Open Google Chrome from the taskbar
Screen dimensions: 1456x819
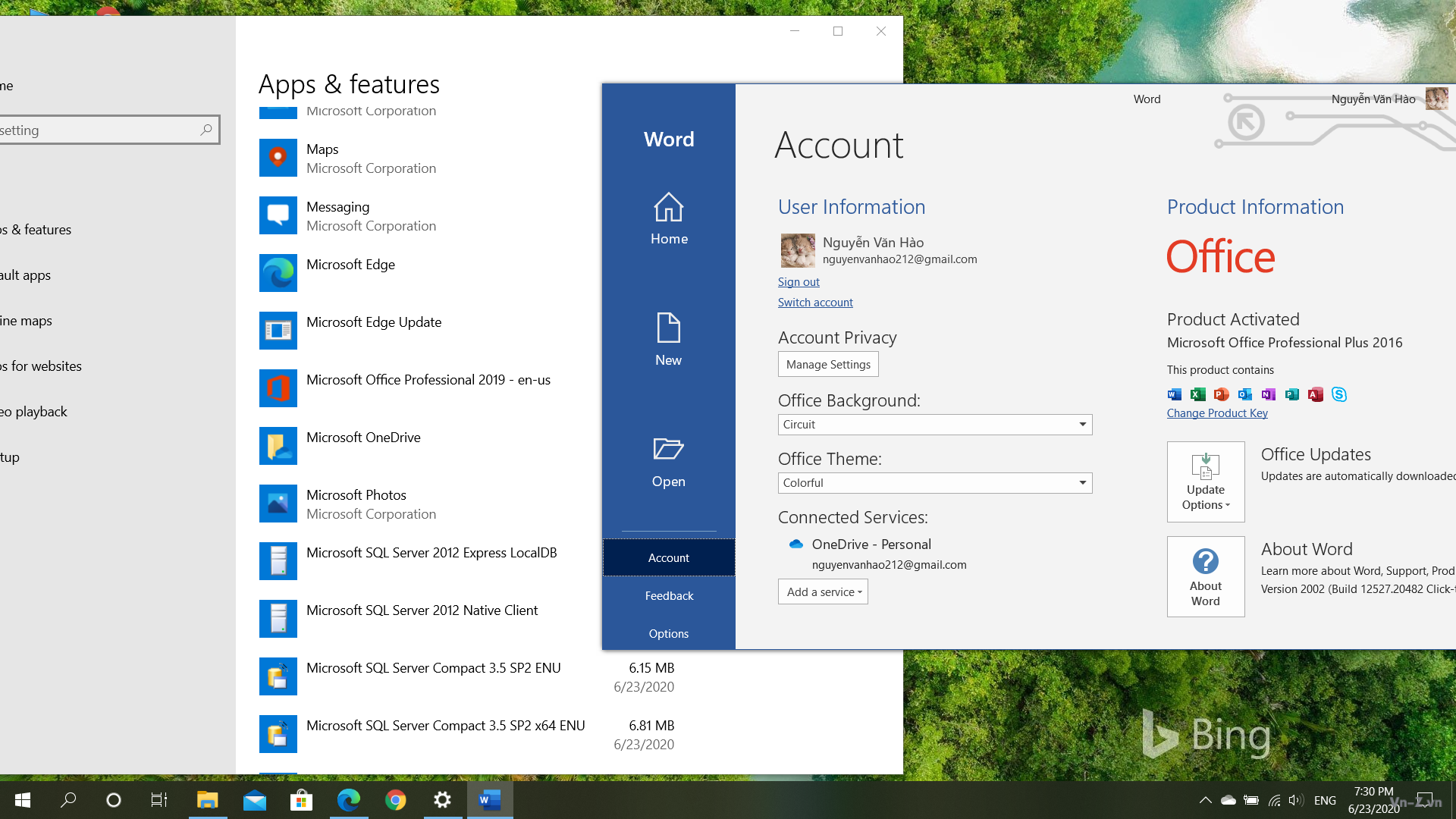(x=395, y=800)
